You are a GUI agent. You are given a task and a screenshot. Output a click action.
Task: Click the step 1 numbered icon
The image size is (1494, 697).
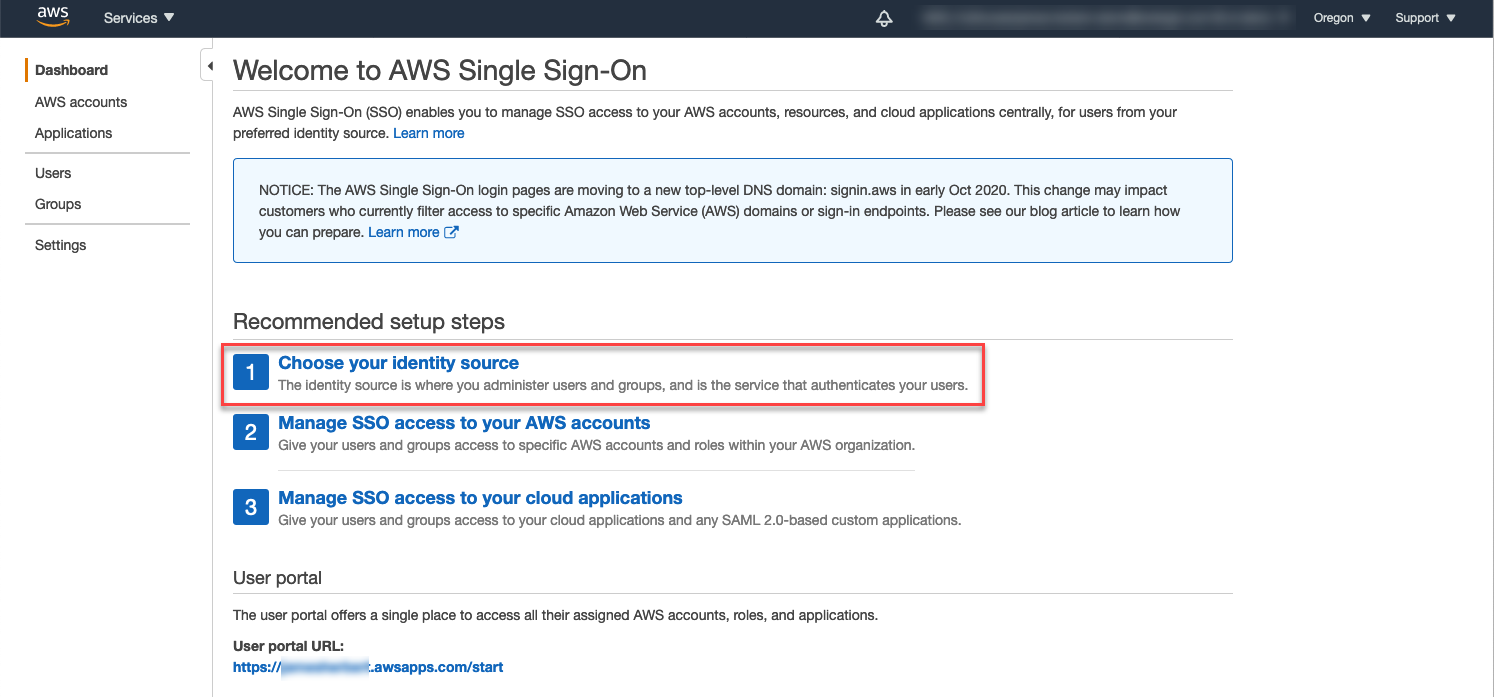coord(250,371)
